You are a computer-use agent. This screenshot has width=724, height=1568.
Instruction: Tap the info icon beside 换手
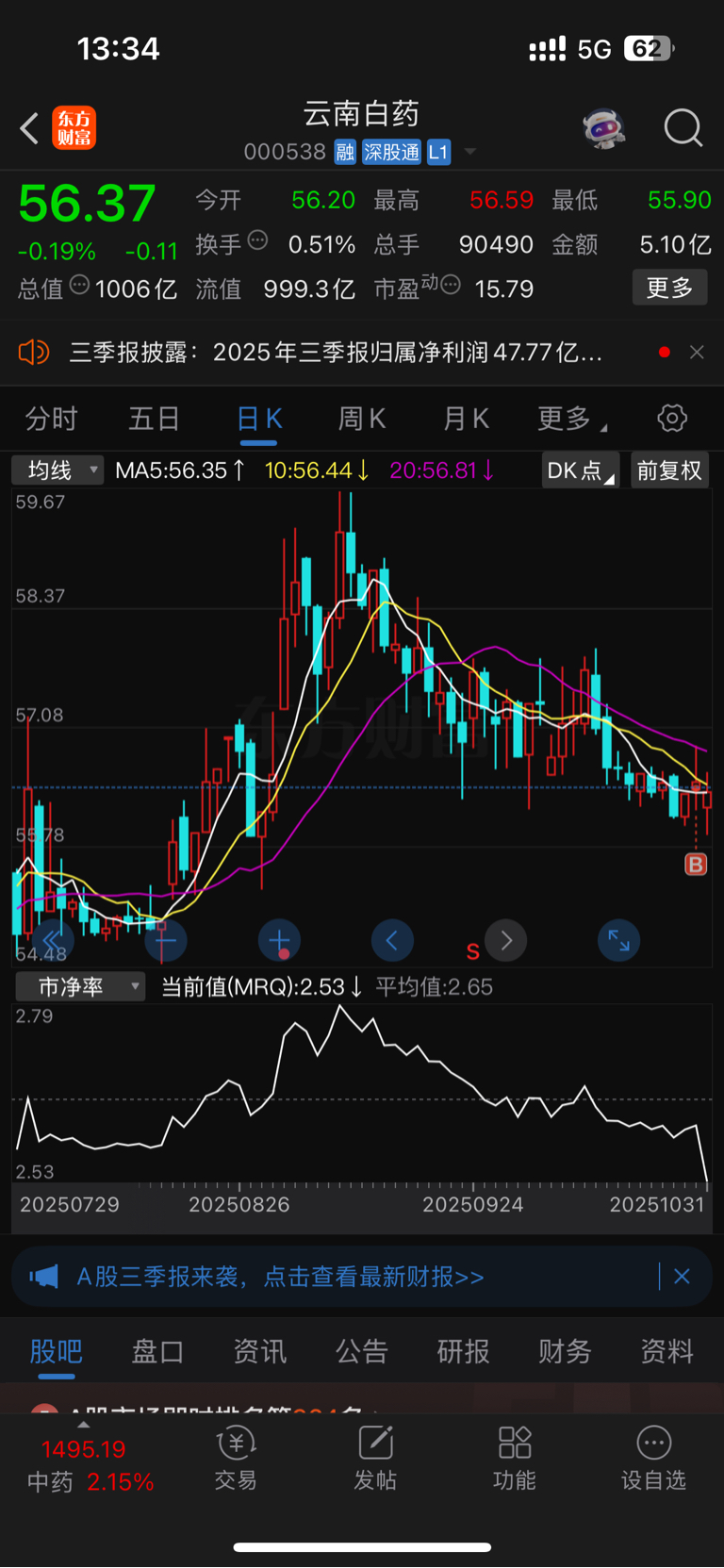click(x=257, y=240)
